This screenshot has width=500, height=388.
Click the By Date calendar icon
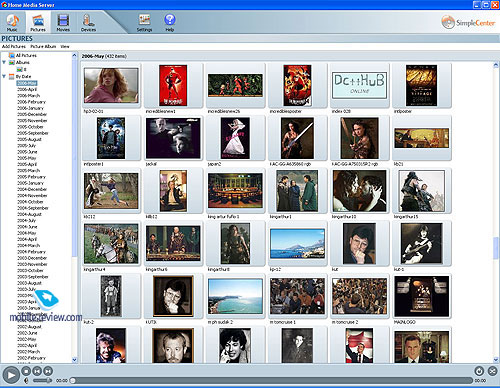point(12,76)
